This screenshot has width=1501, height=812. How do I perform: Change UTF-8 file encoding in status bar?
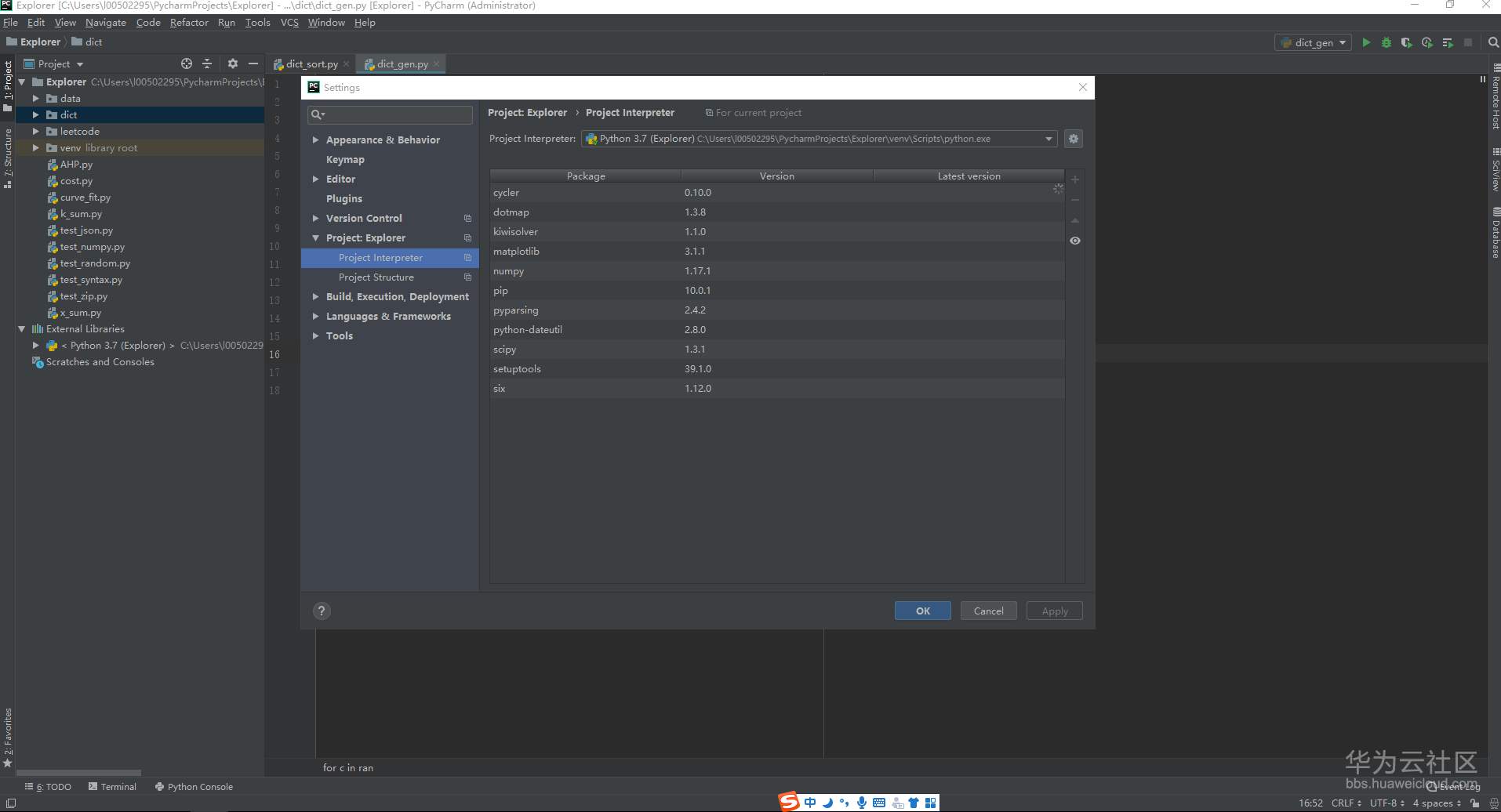pyautogui.click(x=1387, y=803)
